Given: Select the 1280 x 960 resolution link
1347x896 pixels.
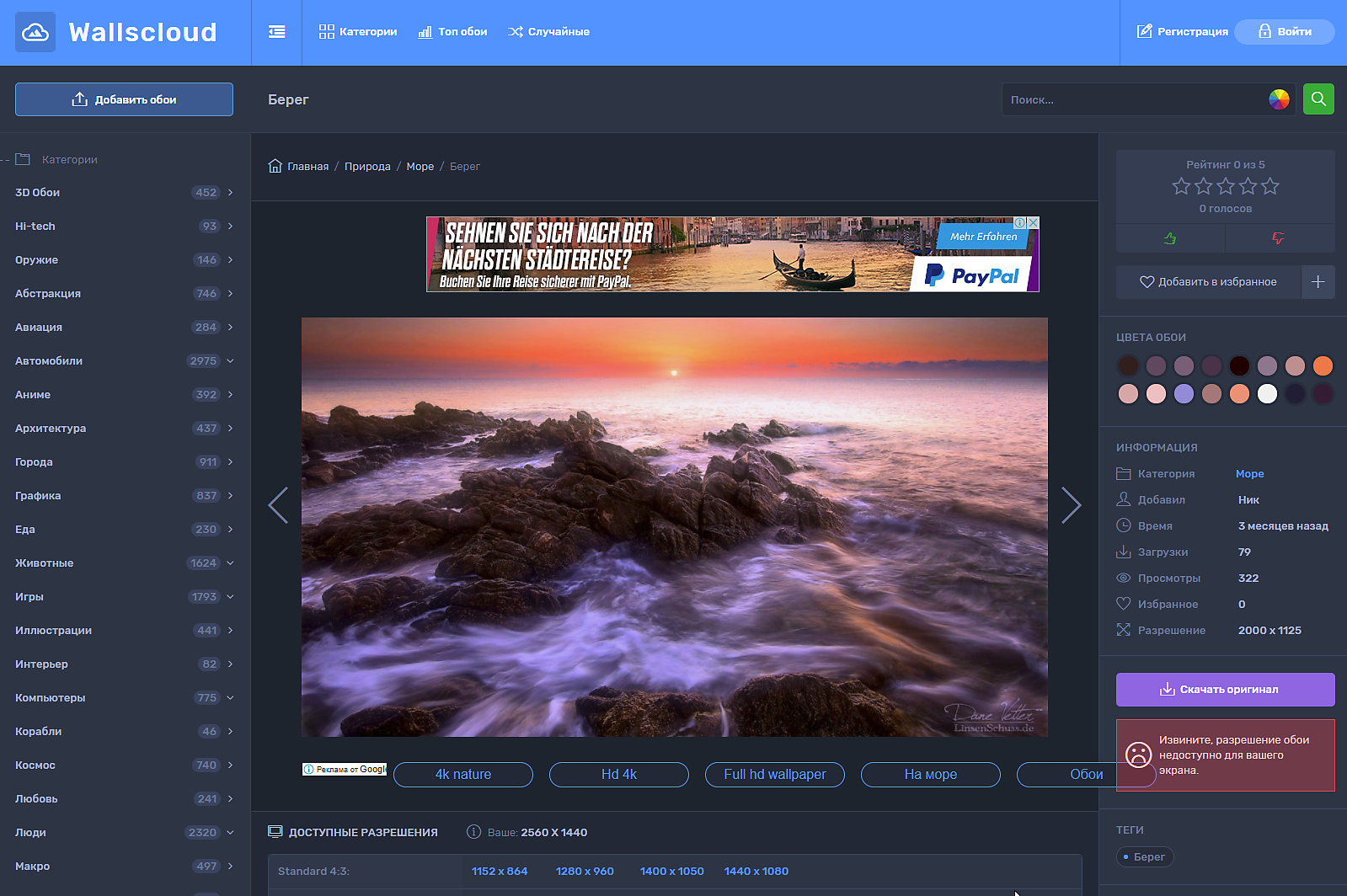Looking at the screenshot, I should point(585,872).
